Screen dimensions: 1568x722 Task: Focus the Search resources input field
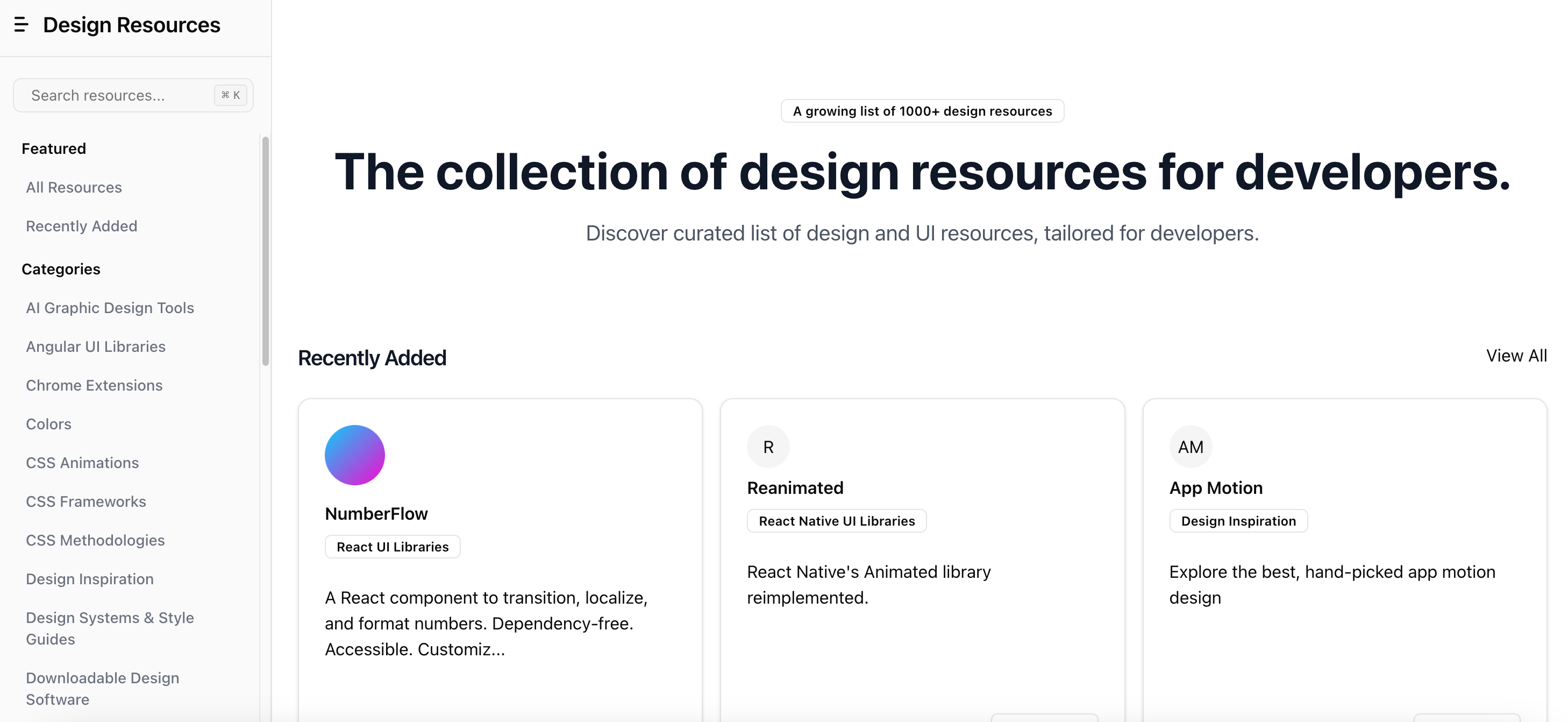(133, 95)
